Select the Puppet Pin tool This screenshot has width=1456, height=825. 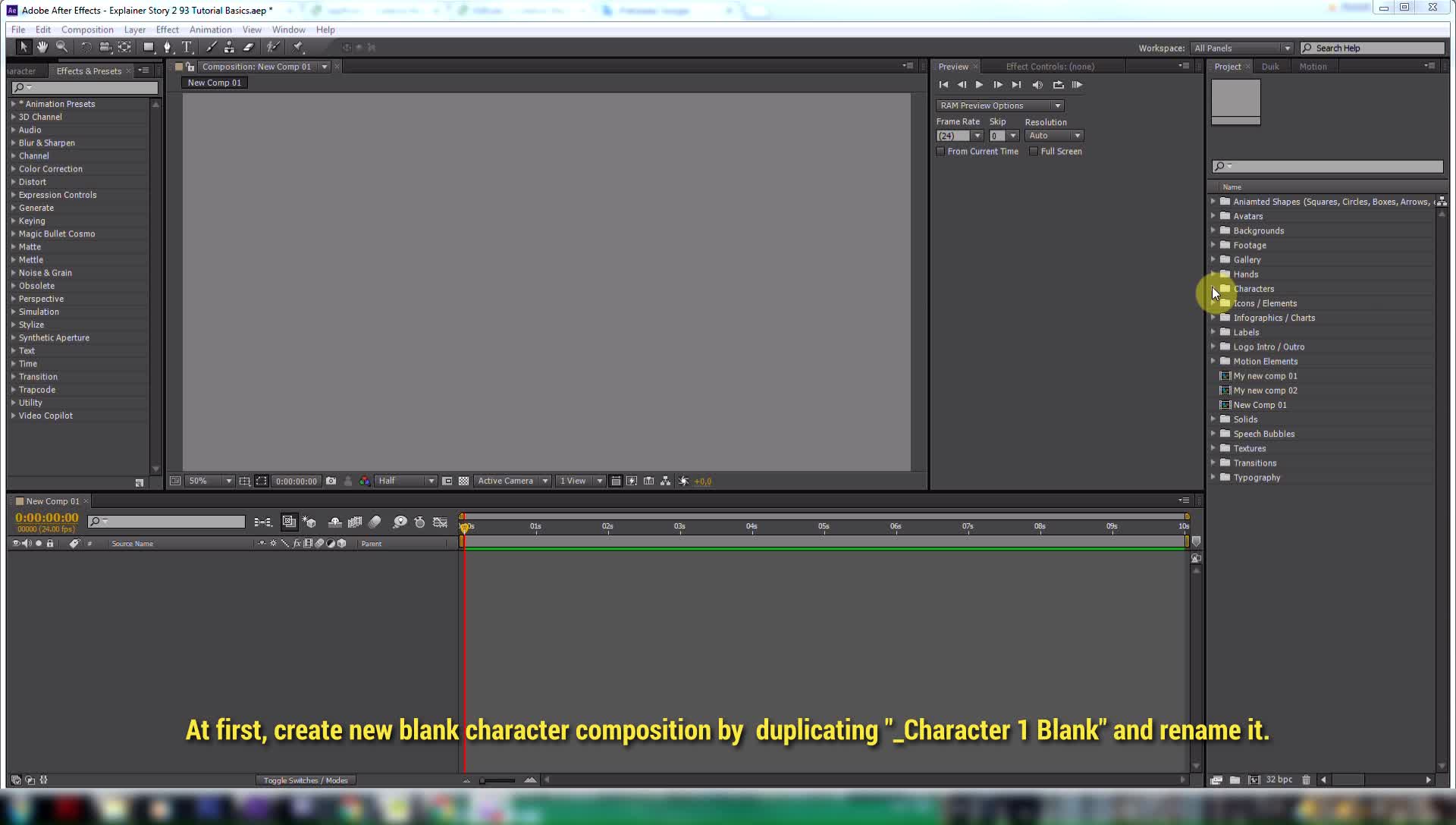tap(298, 47)
